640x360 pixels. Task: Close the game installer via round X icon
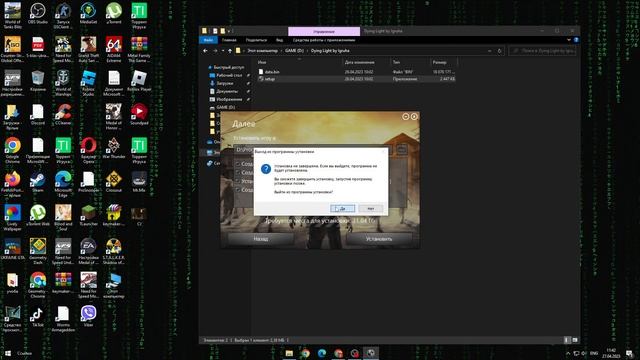[x=414, y=117]
